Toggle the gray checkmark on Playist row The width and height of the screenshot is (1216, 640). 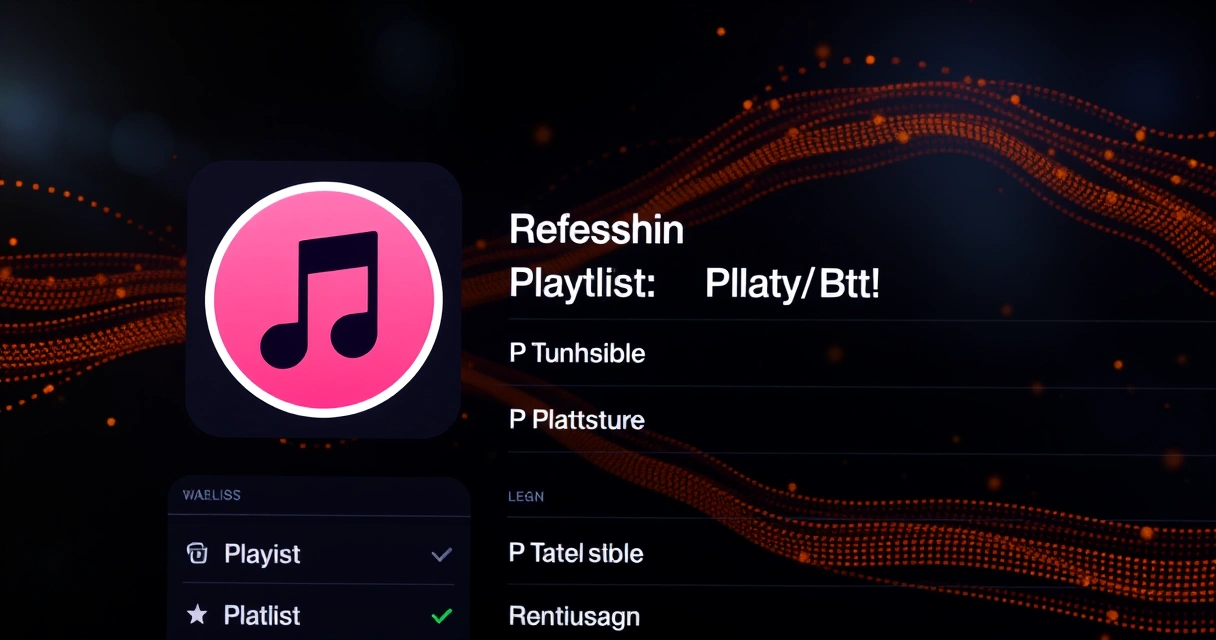pyautogui.click(x=441, y=554)
